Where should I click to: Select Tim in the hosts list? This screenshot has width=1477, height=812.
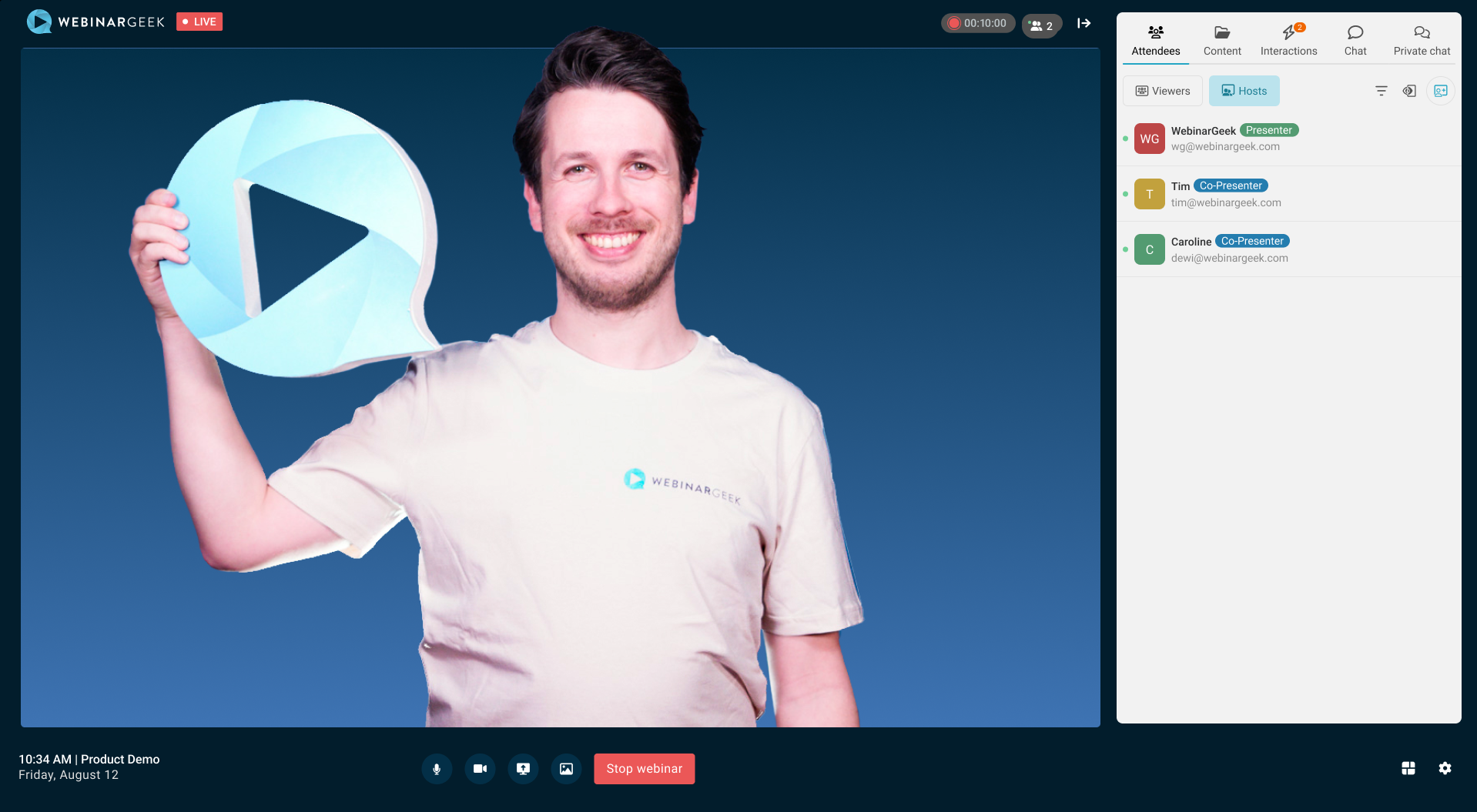[x=1224, y=194]
